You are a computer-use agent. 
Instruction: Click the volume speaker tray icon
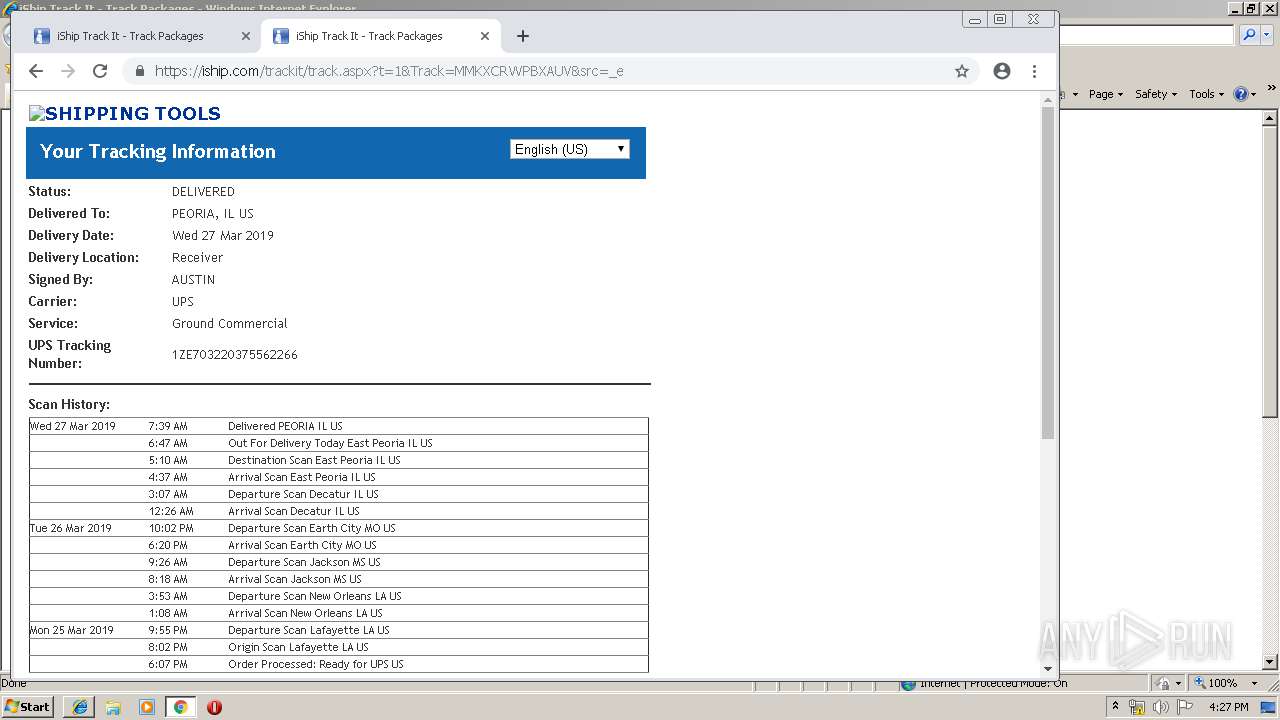[1161, 707]
